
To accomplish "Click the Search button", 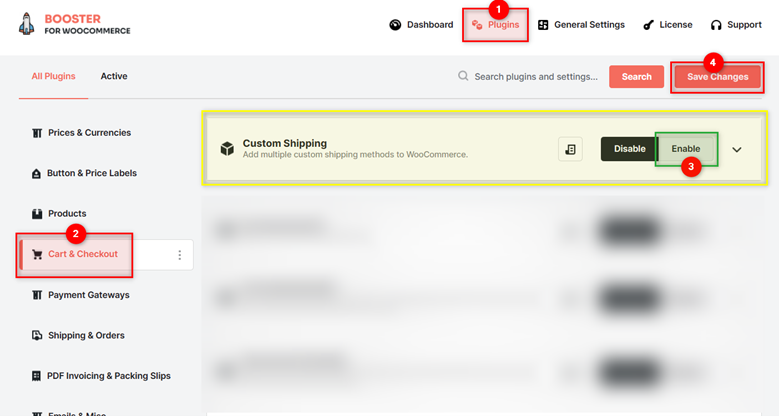I will (x=636, y=77).
